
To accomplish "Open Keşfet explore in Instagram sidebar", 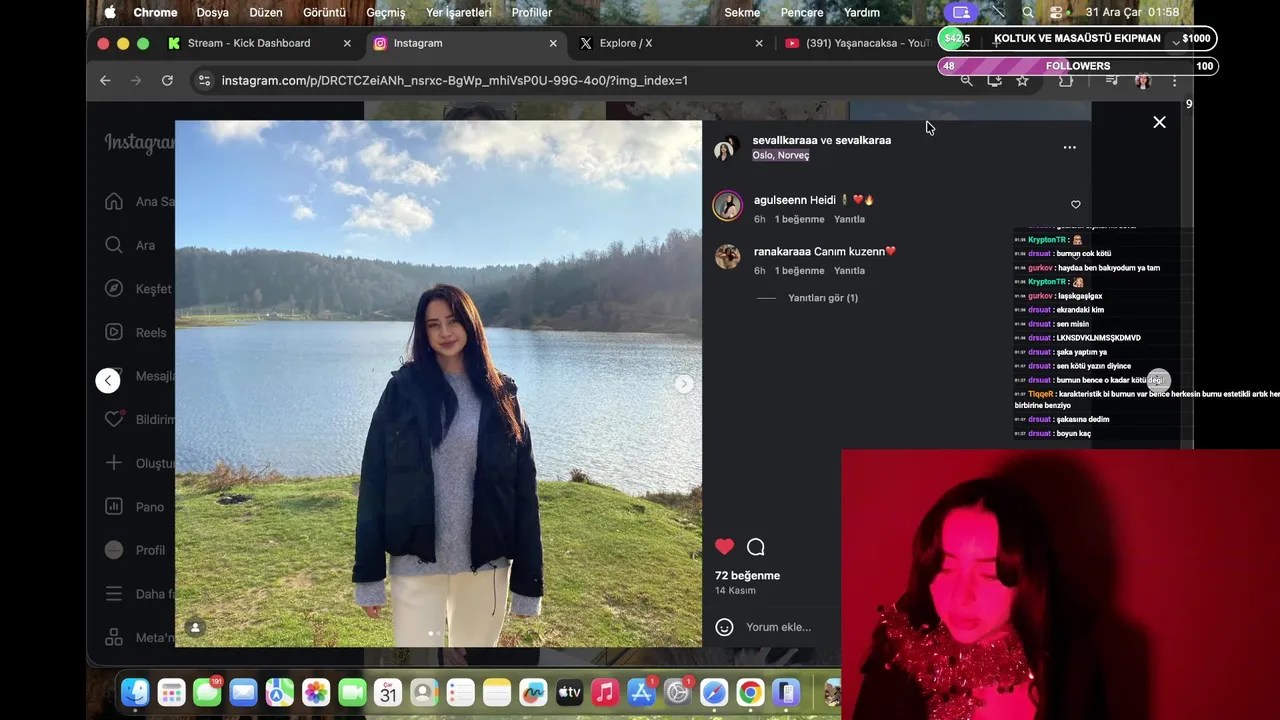I will pos(114,289).
